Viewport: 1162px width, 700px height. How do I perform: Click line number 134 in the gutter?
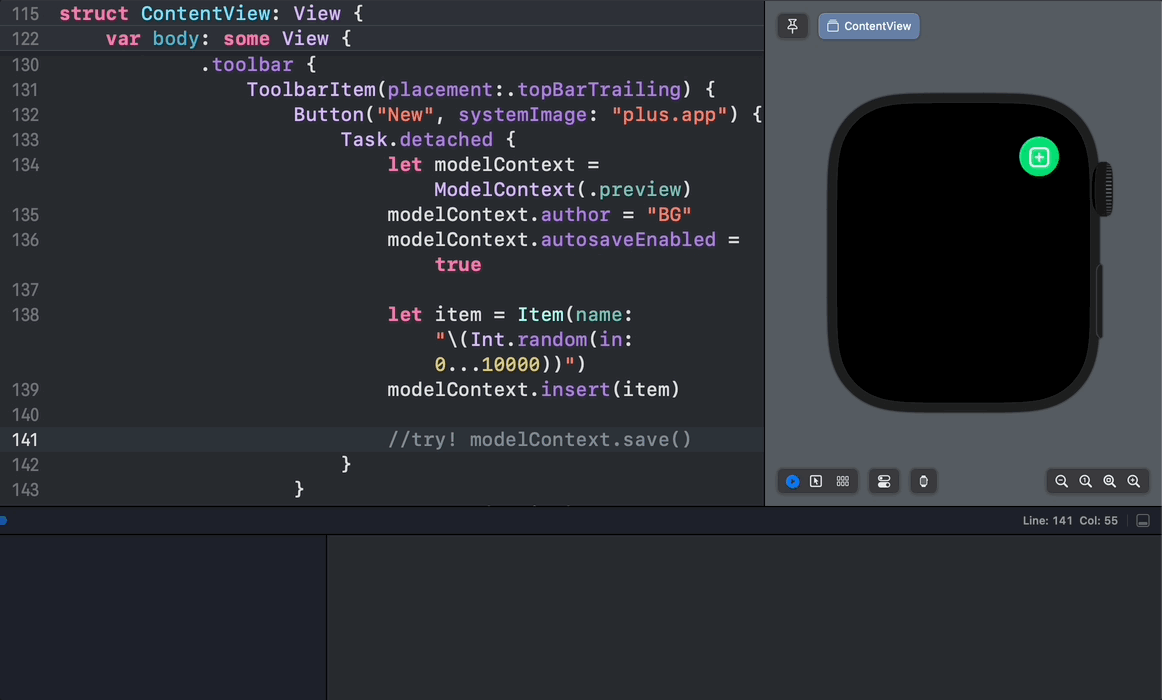tap(25, 164)
